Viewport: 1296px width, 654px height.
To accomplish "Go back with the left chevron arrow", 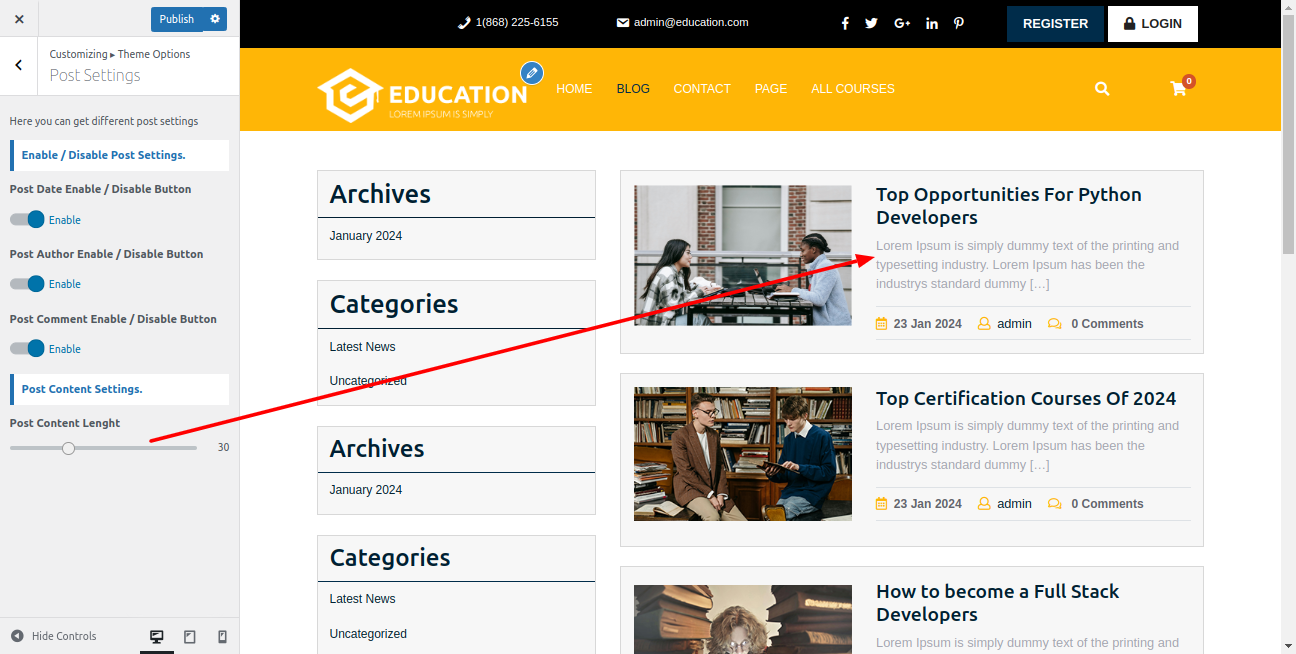I will [19, 66].
